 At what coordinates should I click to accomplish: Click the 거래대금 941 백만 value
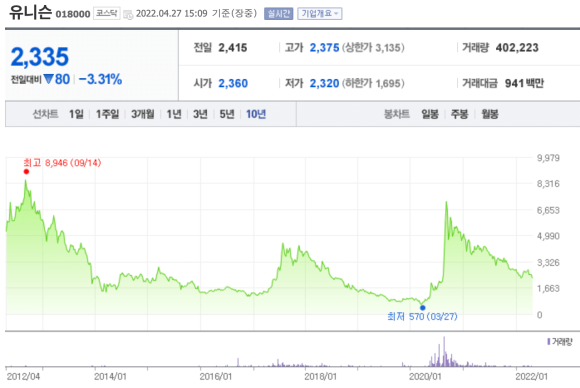tap(524, 84)
